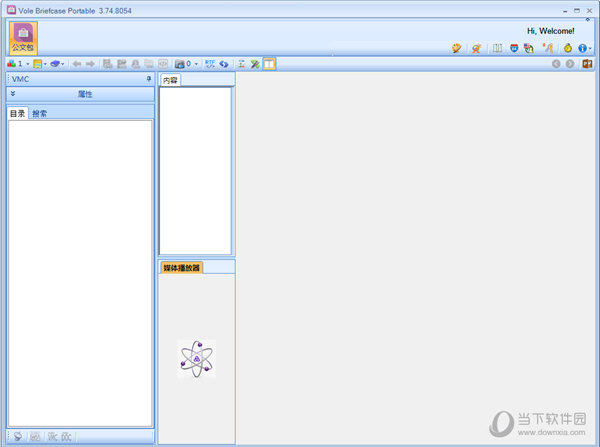The width and height of the screenshot is (600, 447).
Task: Click the atom logo in media player
Action: click(196, 358)
